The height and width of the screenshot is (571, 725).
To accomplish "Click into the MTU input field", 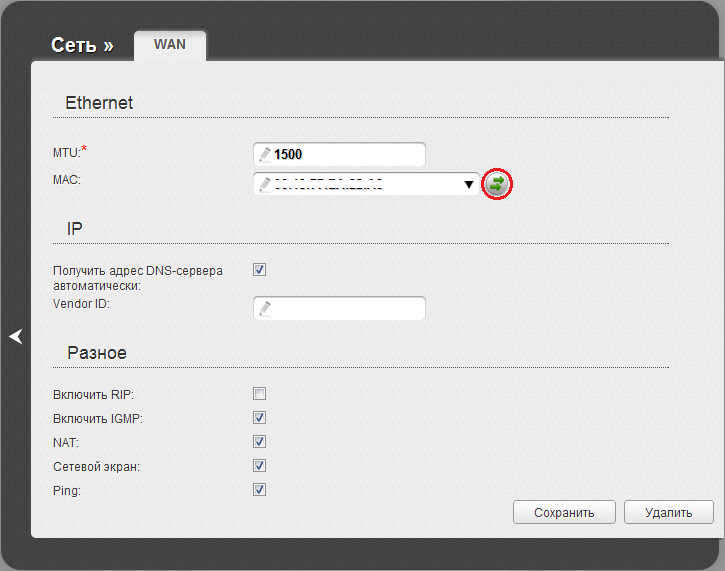I will tap(339, 154).
